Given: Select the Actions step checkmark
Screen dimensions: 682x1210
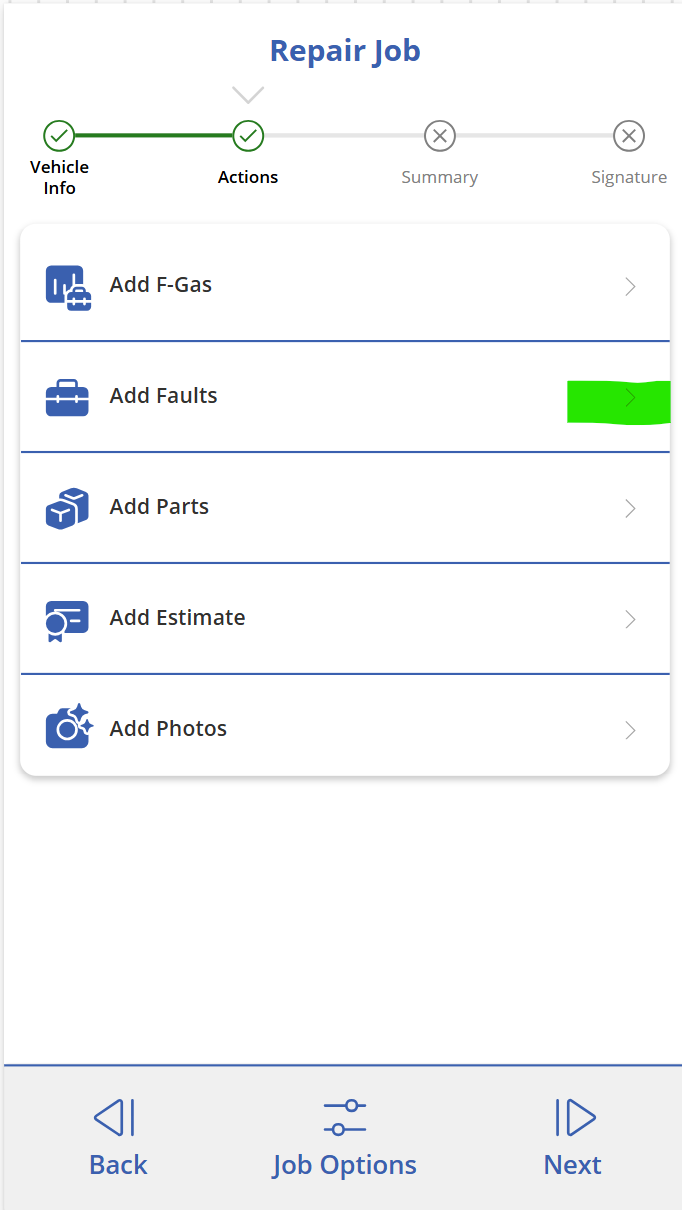Looking at the screenshot, I should pos(248,135).
